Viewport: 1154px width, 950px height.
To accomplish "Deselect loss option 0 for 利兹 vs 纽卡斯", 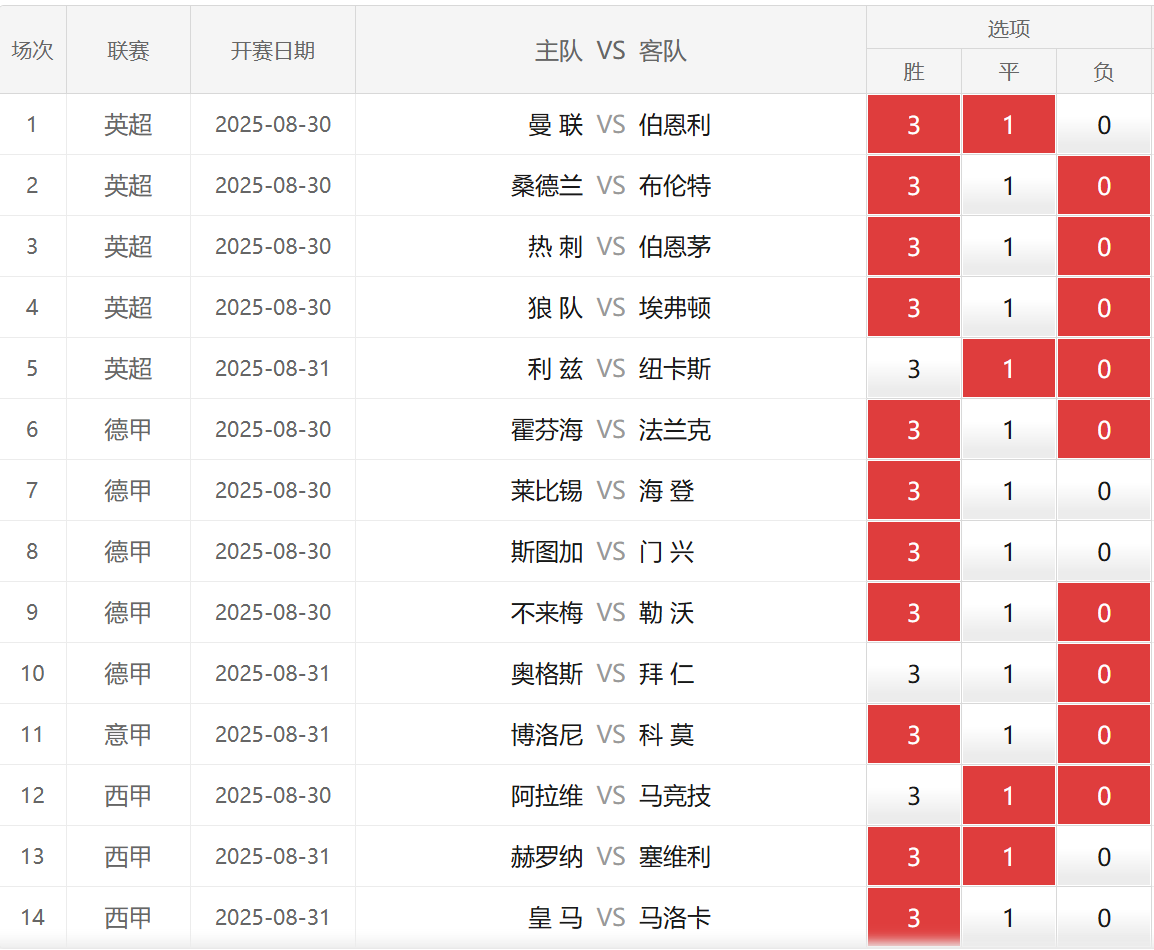I will tap(1103, 369).
